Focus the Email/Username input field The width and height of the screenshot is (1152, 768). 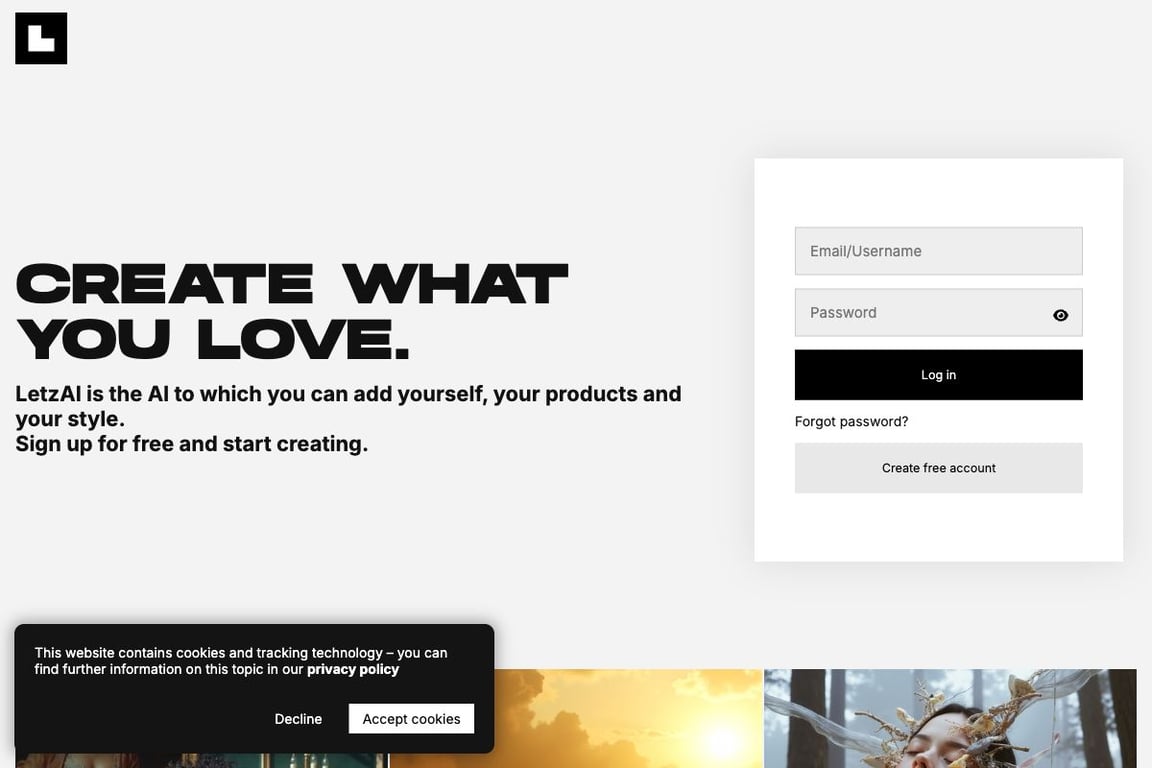938,251
